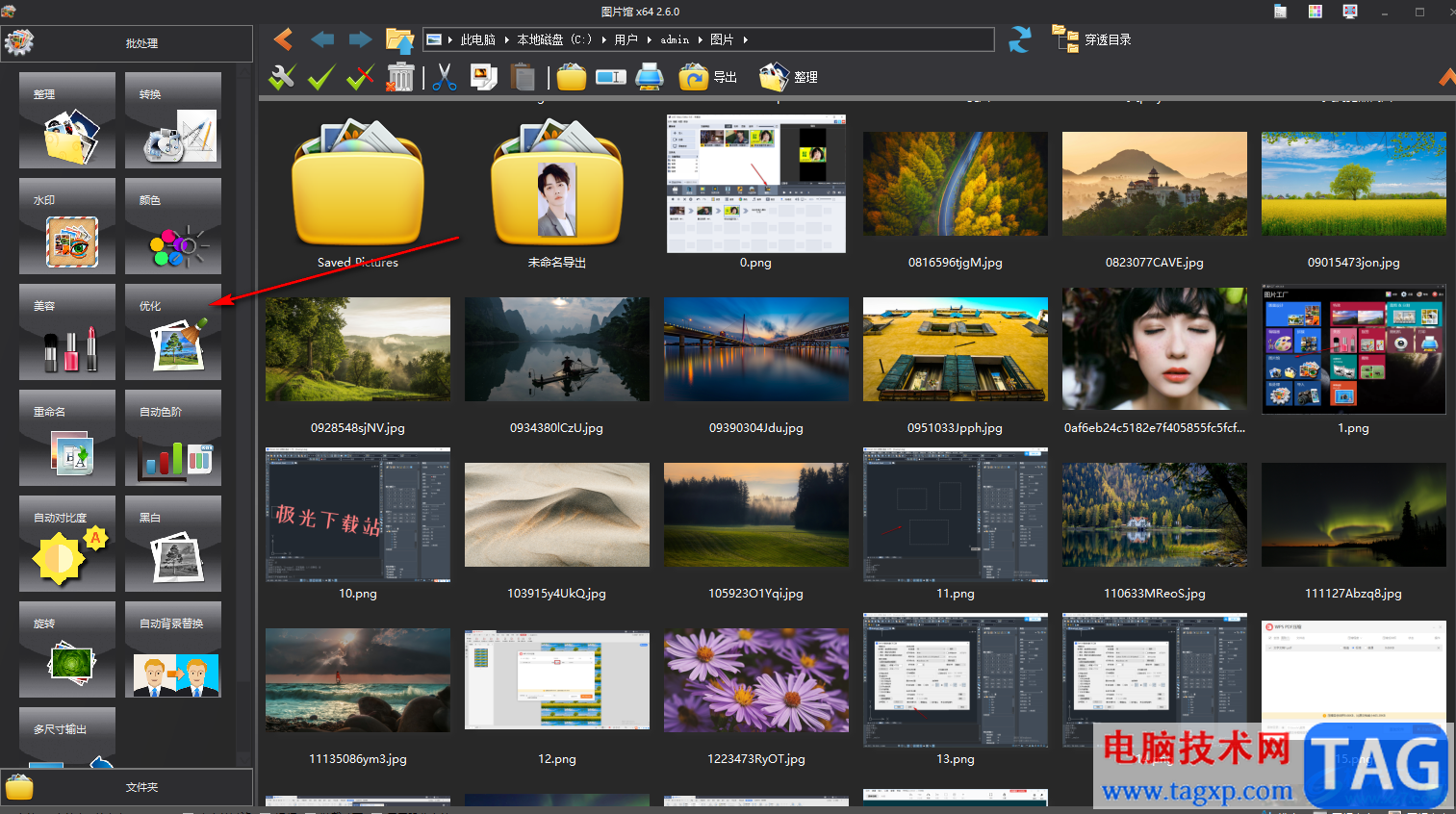Copy selected images icon
Image resolution: width=1456 pixels, height=814 pixels.
pyautogui.click(x=483, y=77)
